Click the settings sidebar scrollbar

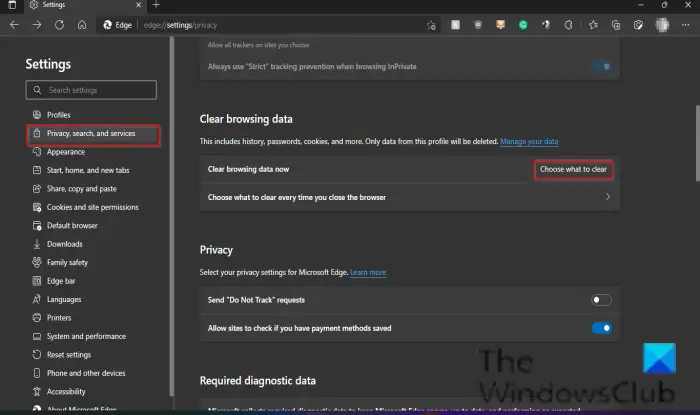171,216
